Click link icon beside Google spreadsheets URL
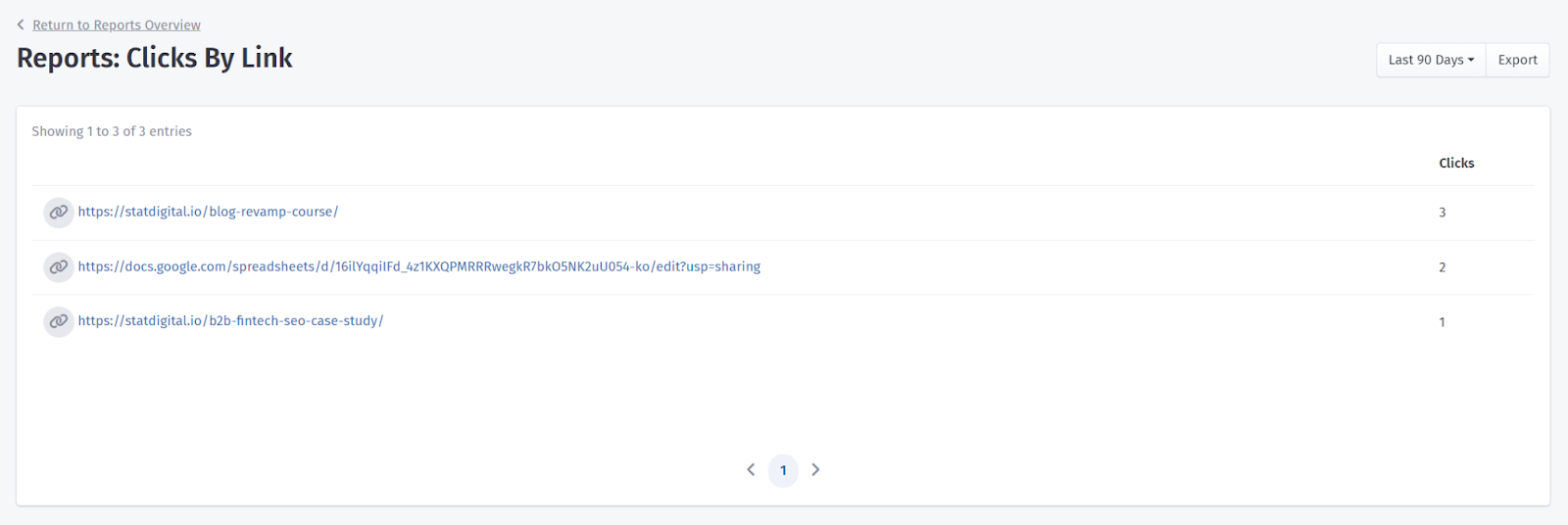This screenshot has height=525, width=1568. [x=59, y=266]
